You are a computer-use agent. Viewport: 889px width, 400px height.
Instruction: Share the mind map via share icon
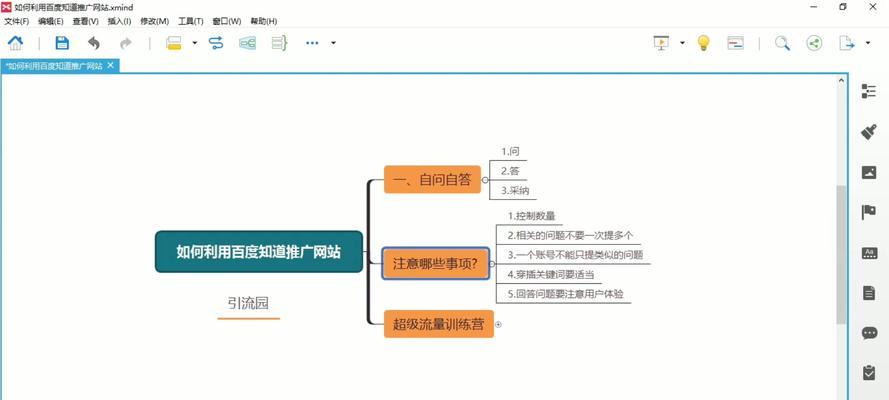coord(814,43)
